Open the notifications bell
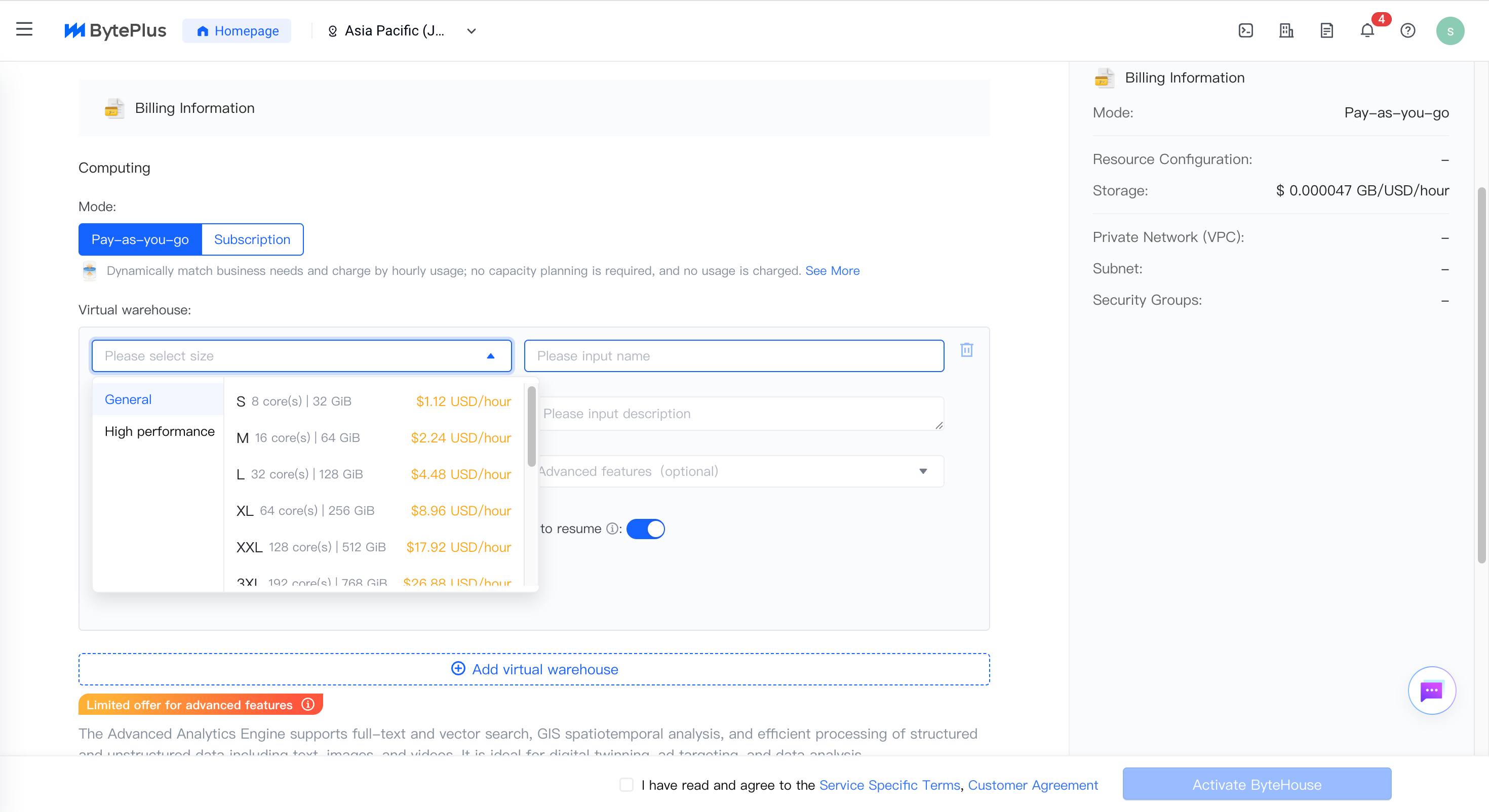Screen dimensions: 1489x812 (1367, 31)
